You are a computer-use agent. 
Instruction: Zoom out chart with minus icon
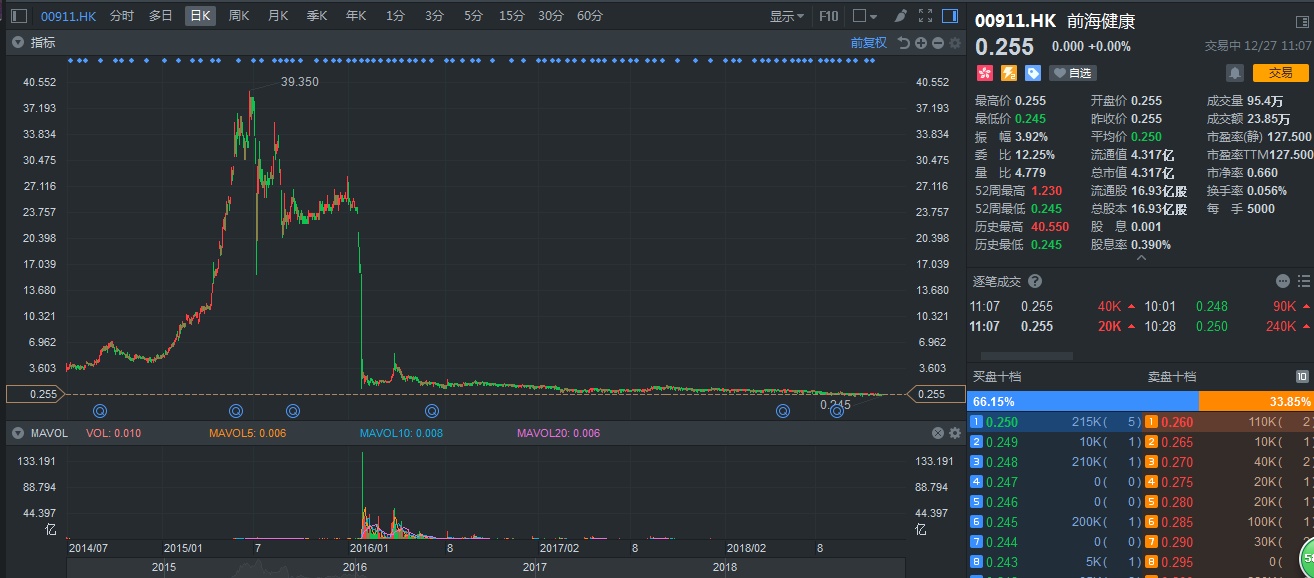[938, 43]
